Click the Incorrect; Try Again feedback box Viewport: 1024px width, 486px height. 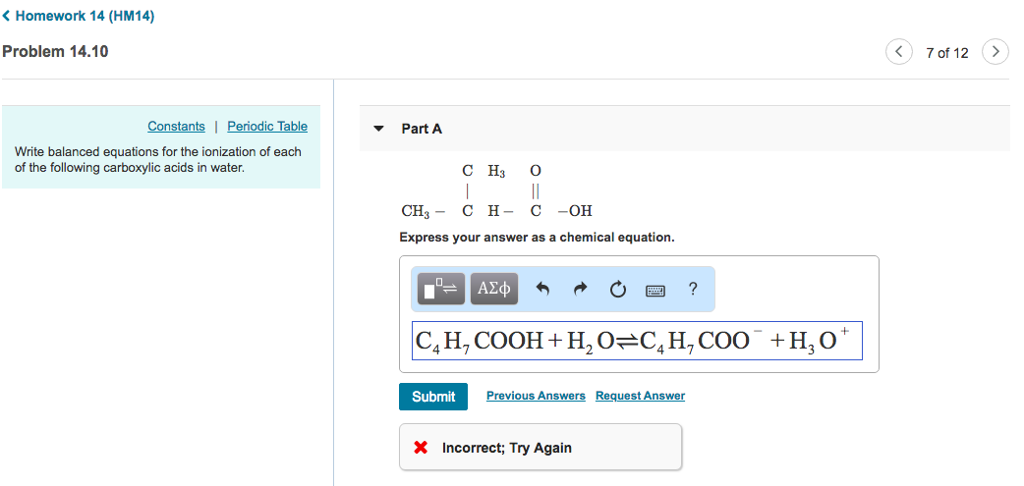point(540,447)
